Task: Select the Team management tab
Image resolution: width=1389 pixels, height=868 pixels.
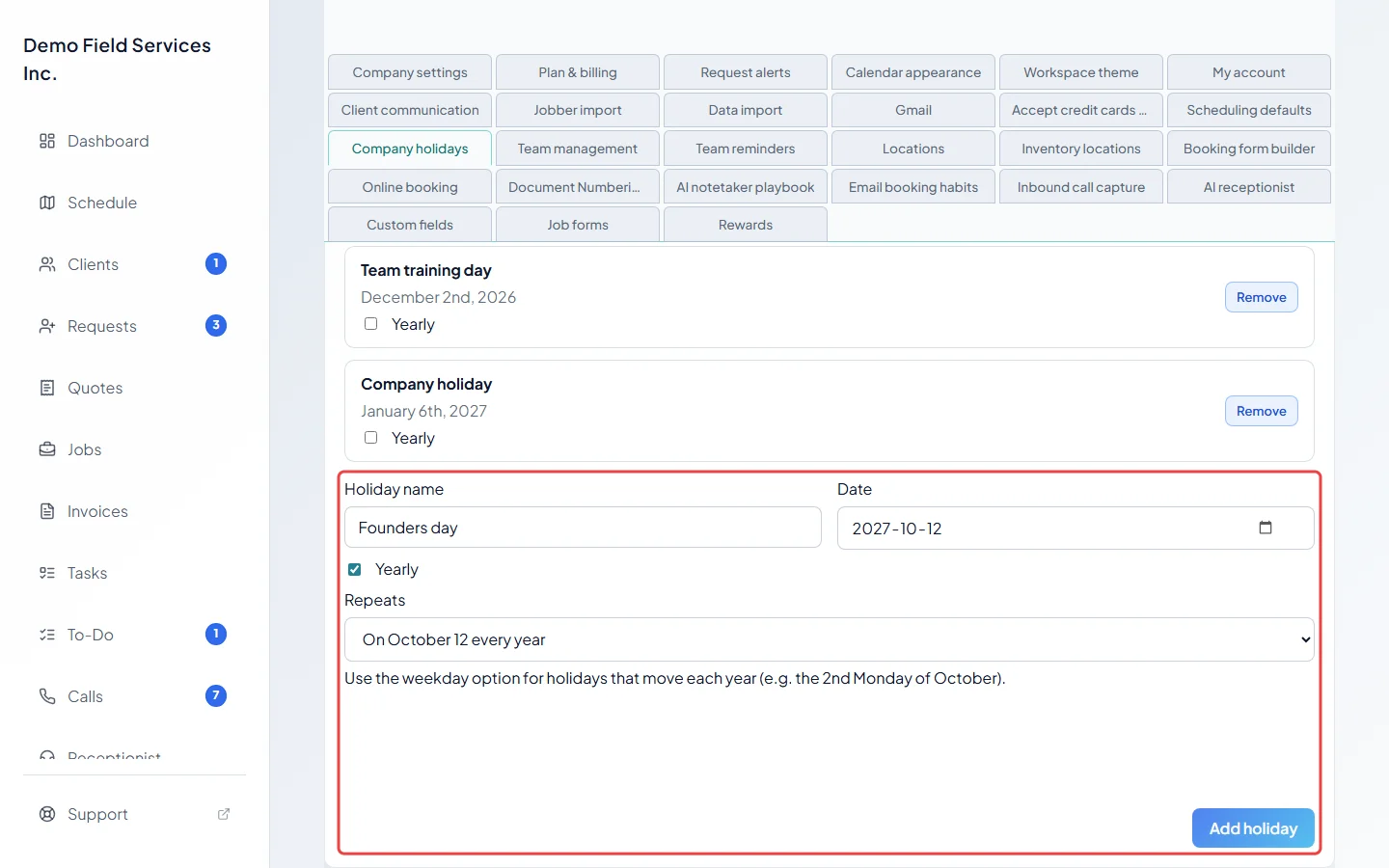Action: [578, 149]
